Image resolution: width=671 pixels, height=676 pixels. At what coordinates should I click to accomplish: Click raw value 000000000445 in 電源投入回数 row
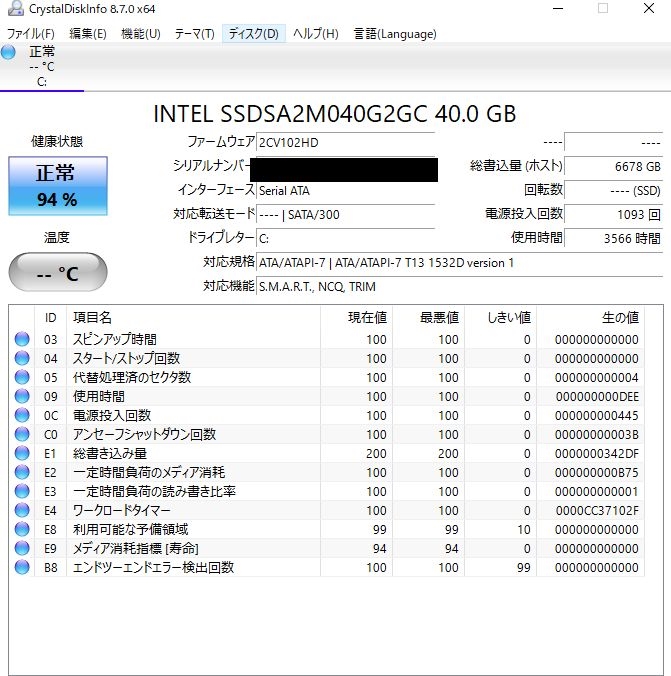coord(597,416)
